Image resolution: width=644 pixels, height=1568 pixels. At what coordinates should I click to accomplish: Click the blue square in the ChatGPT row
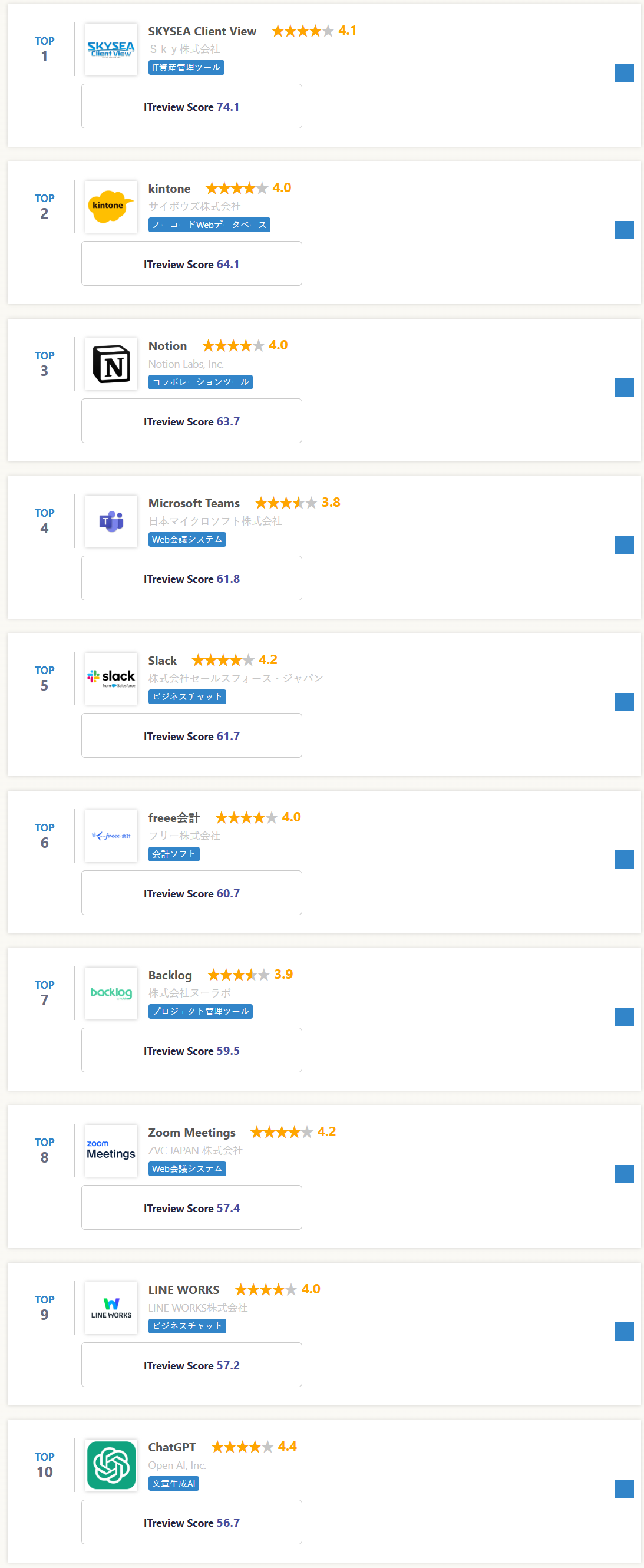pos(624,1488)
